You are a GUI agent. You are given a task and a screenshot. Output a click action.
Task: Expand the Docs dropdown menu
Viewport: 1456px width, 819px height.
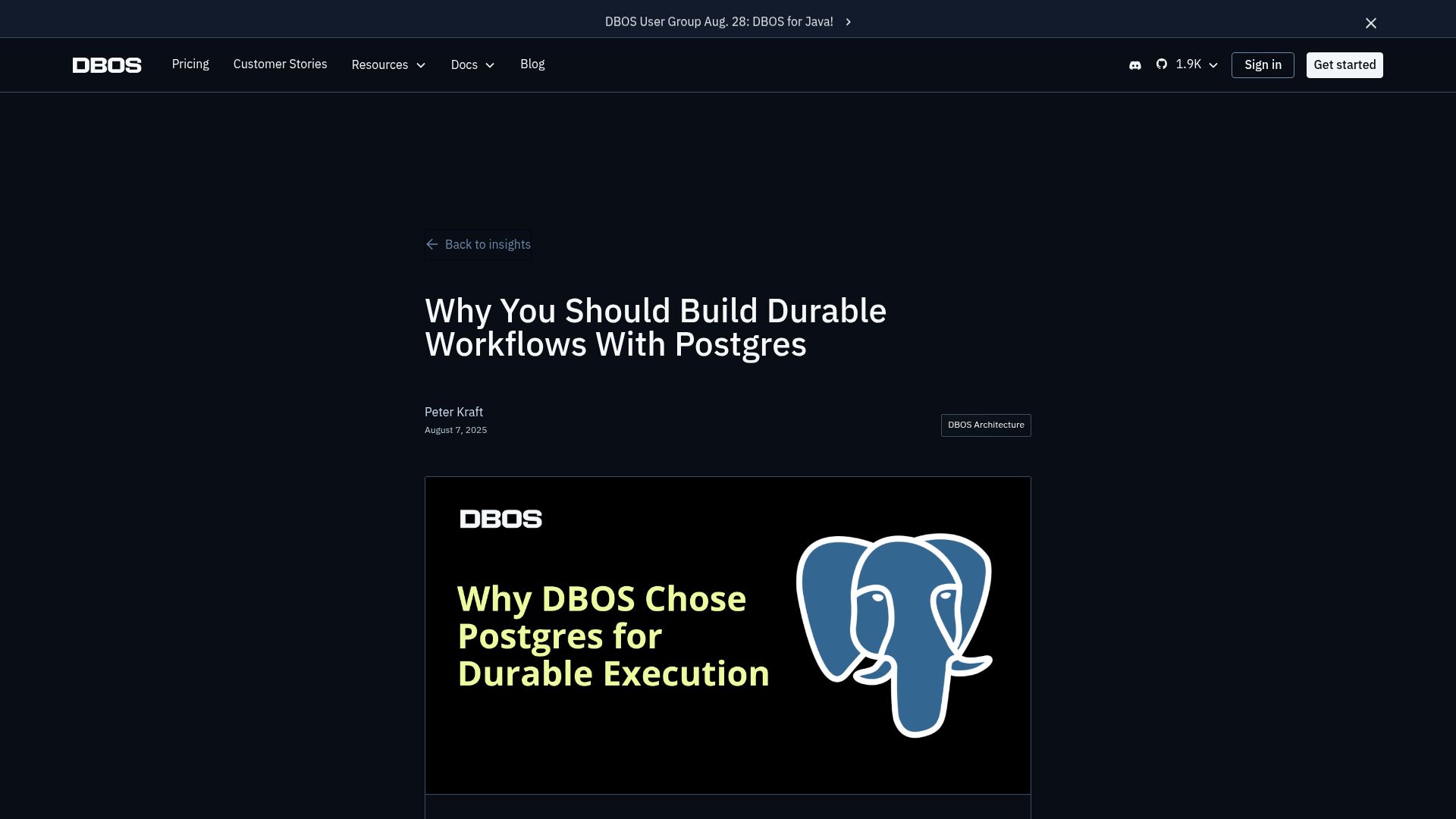(x=473, y=65)
